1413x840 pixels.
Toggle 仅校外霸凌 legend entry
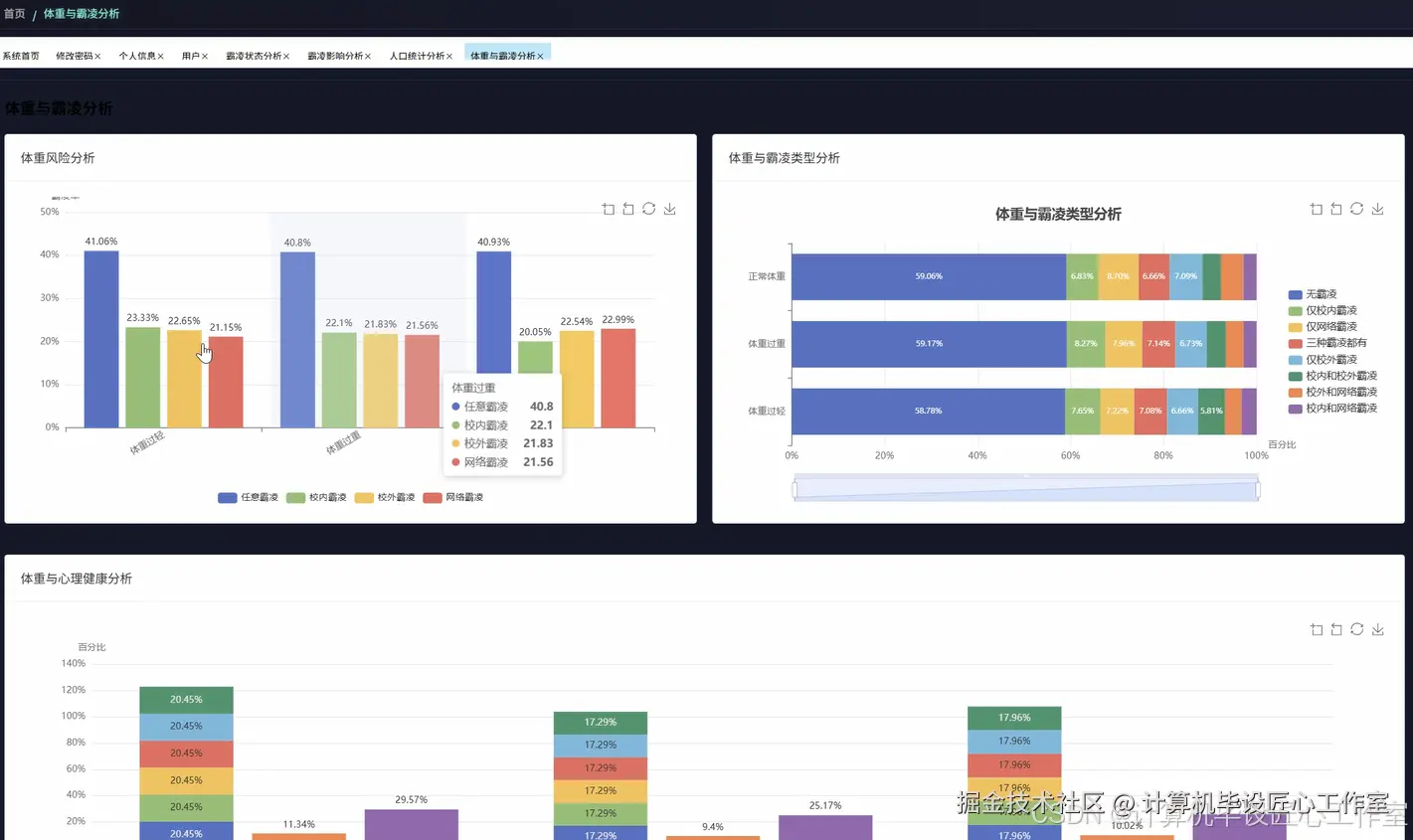[1323, 360]
